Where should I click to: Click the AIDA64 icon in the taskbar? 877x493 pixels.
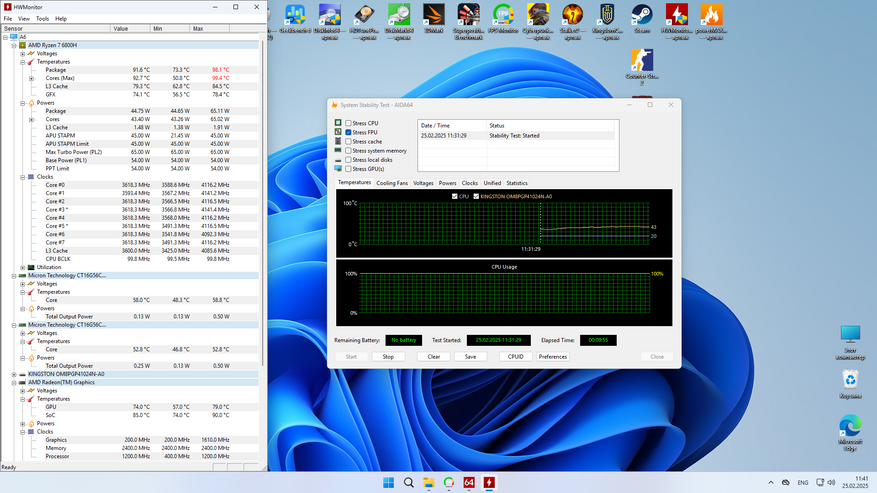469,483
